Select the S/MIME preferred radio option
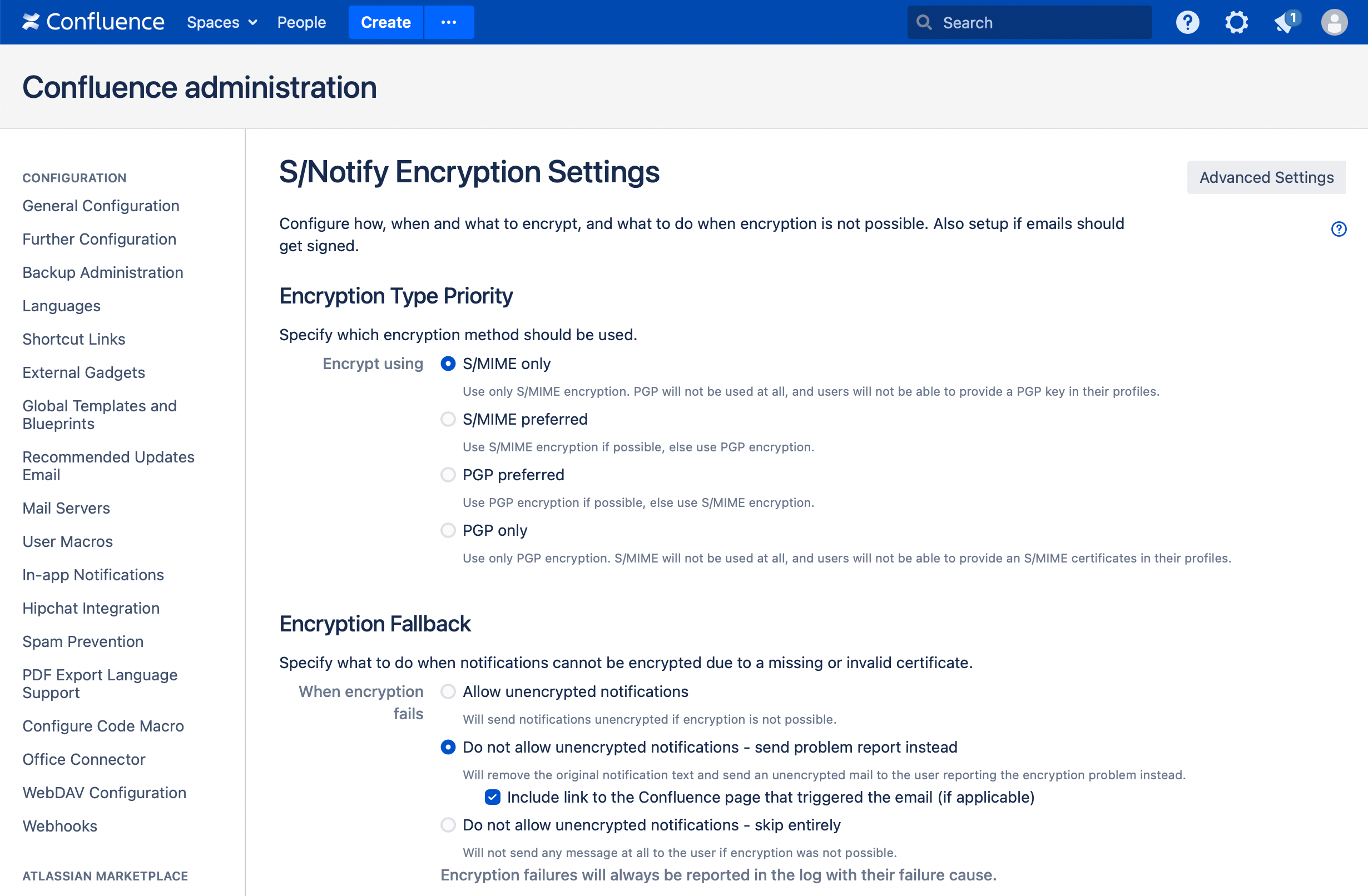Screen dimensions: 1368x896 click(x=448, y=419)
